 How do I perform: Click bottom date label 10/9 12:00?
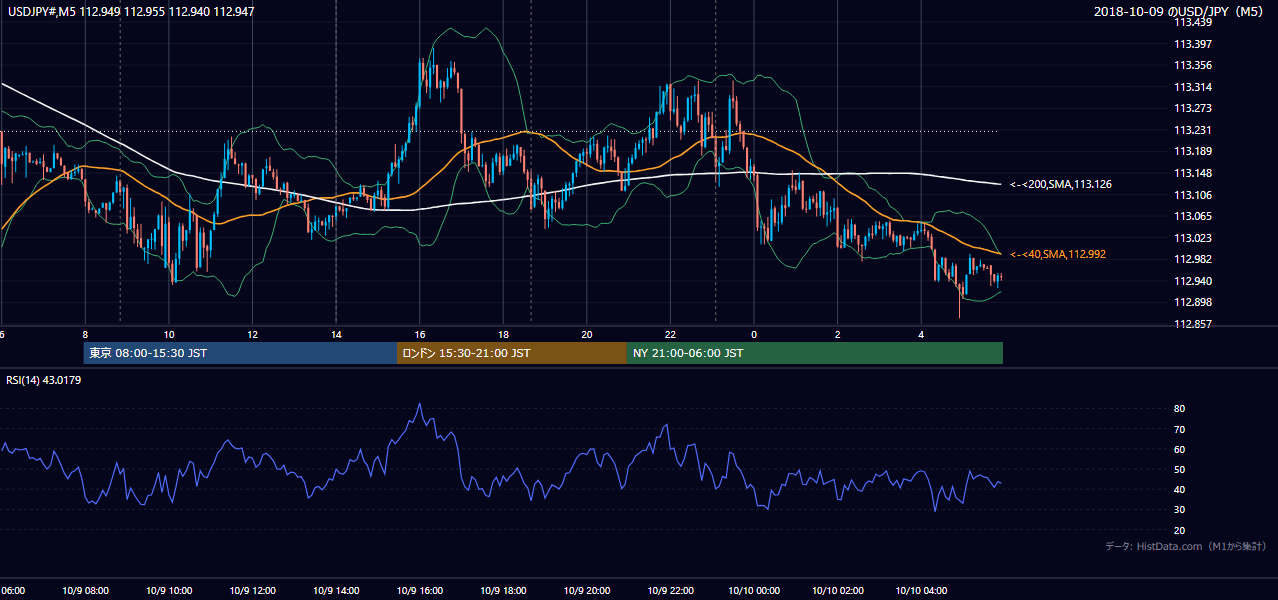(x=253, y=590)
